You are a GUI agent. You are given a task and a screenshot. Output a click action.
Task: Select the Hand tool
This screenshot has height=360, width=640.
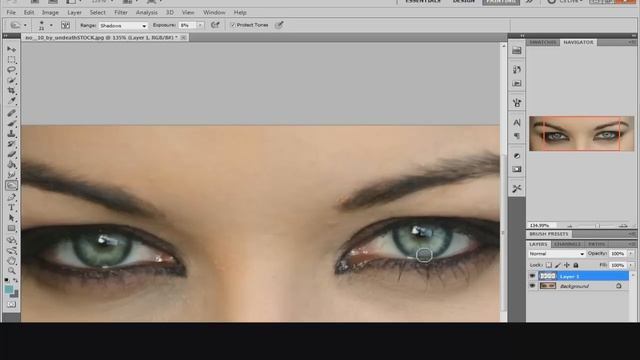pos(11,260)
